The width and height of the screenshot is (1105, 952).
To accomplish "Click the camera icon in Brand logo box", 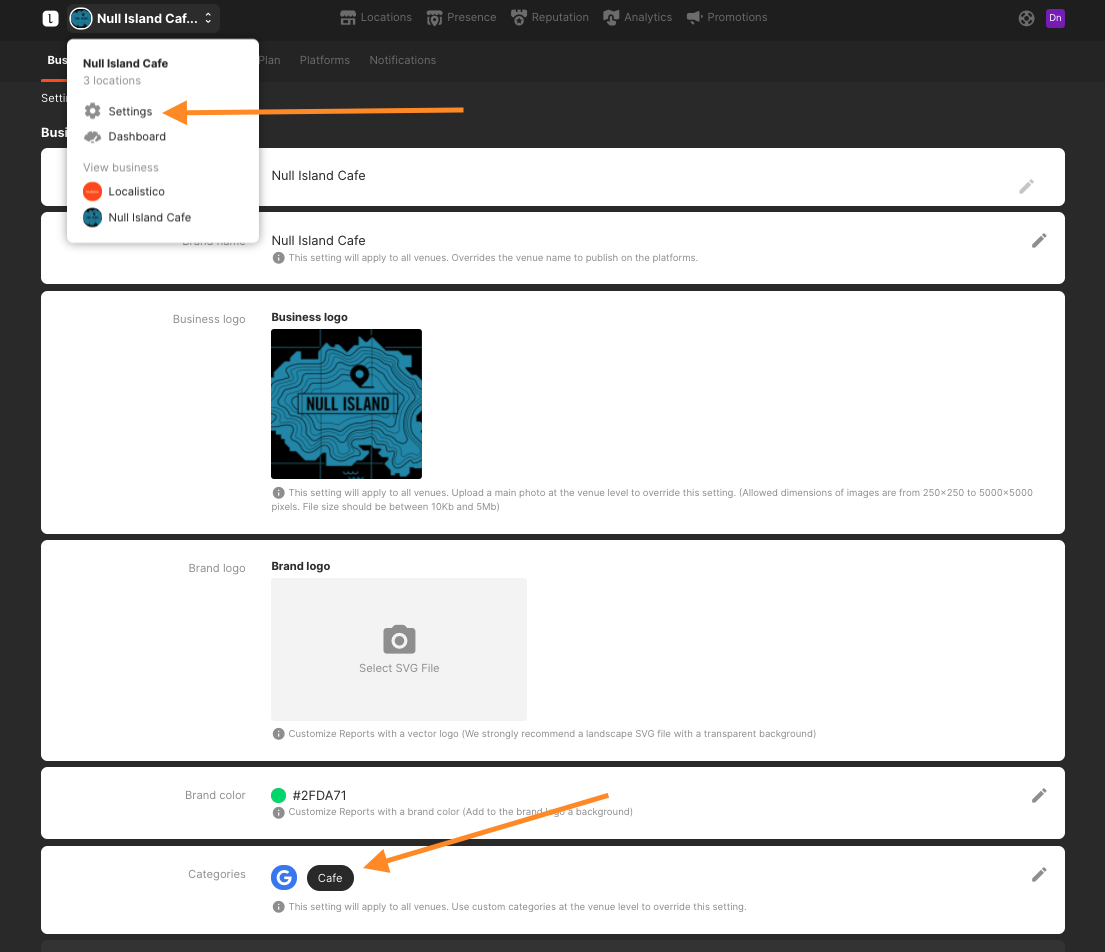I will [399, 640].
